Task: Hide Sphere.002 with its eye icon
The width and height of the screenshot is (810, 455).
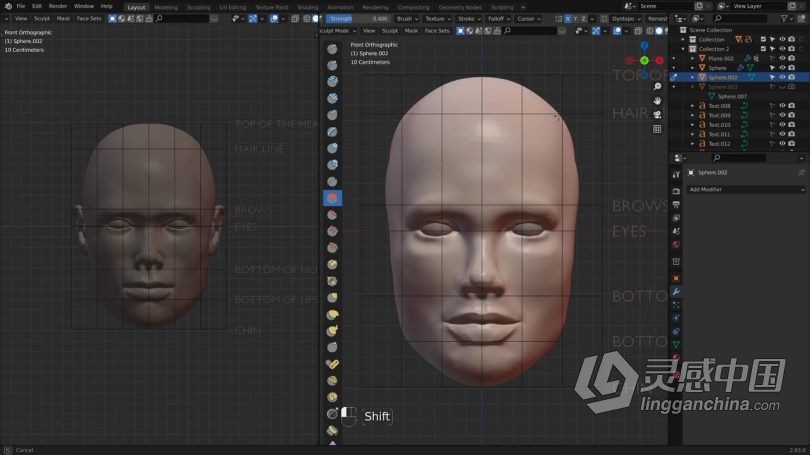Action: pos(782,77)
